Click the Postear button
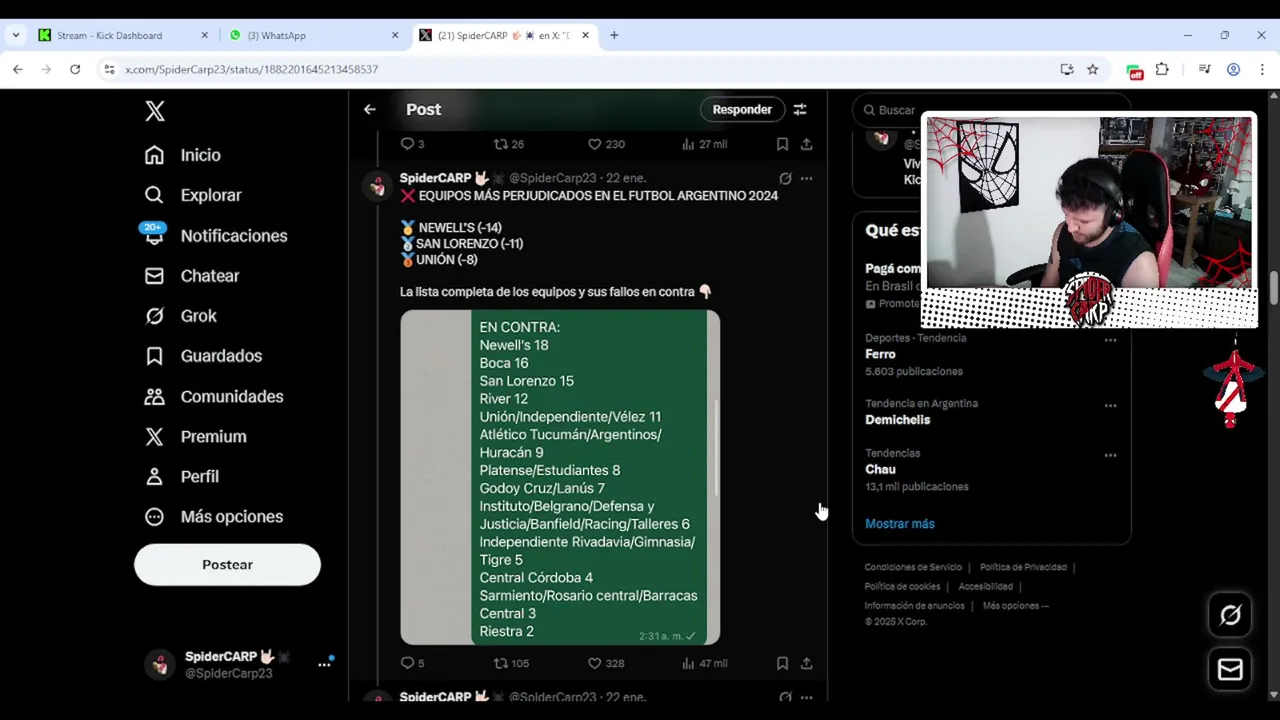Image resolution: width=1280 pixels, height=720 pixels. pos(227,565)
